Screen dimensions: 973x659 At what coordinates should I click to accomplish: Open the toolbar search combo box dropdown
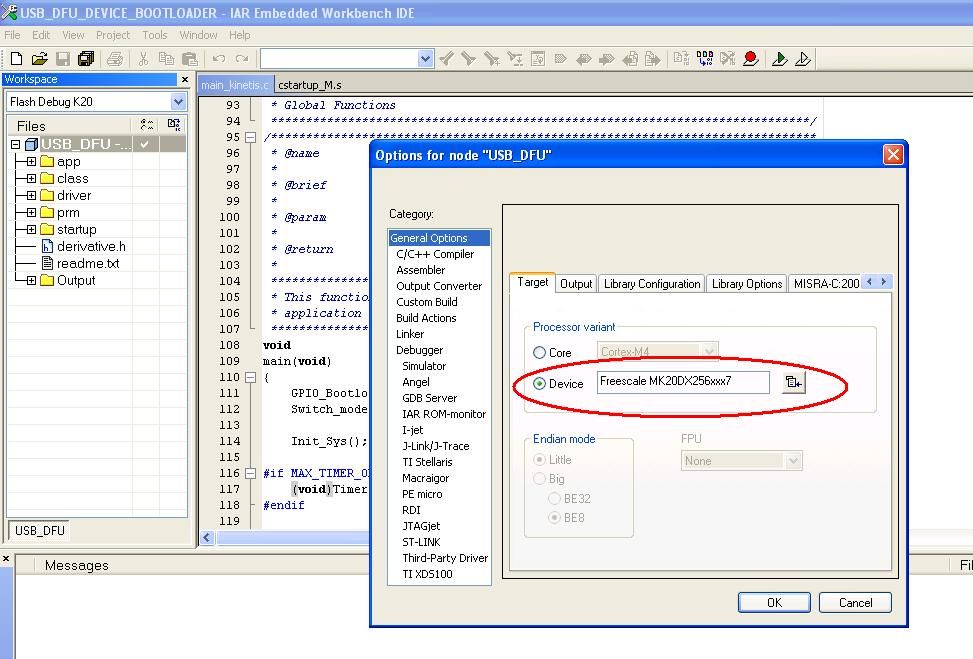tap(425, 59)
